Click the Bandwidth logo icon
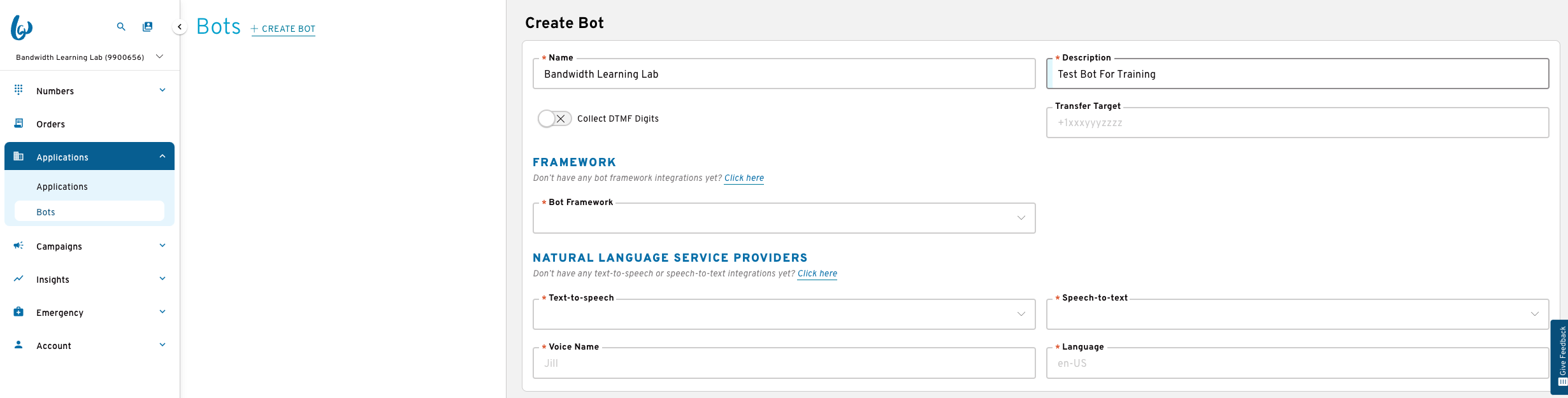This screenshot has width=1568, height=398. [22, 27]
